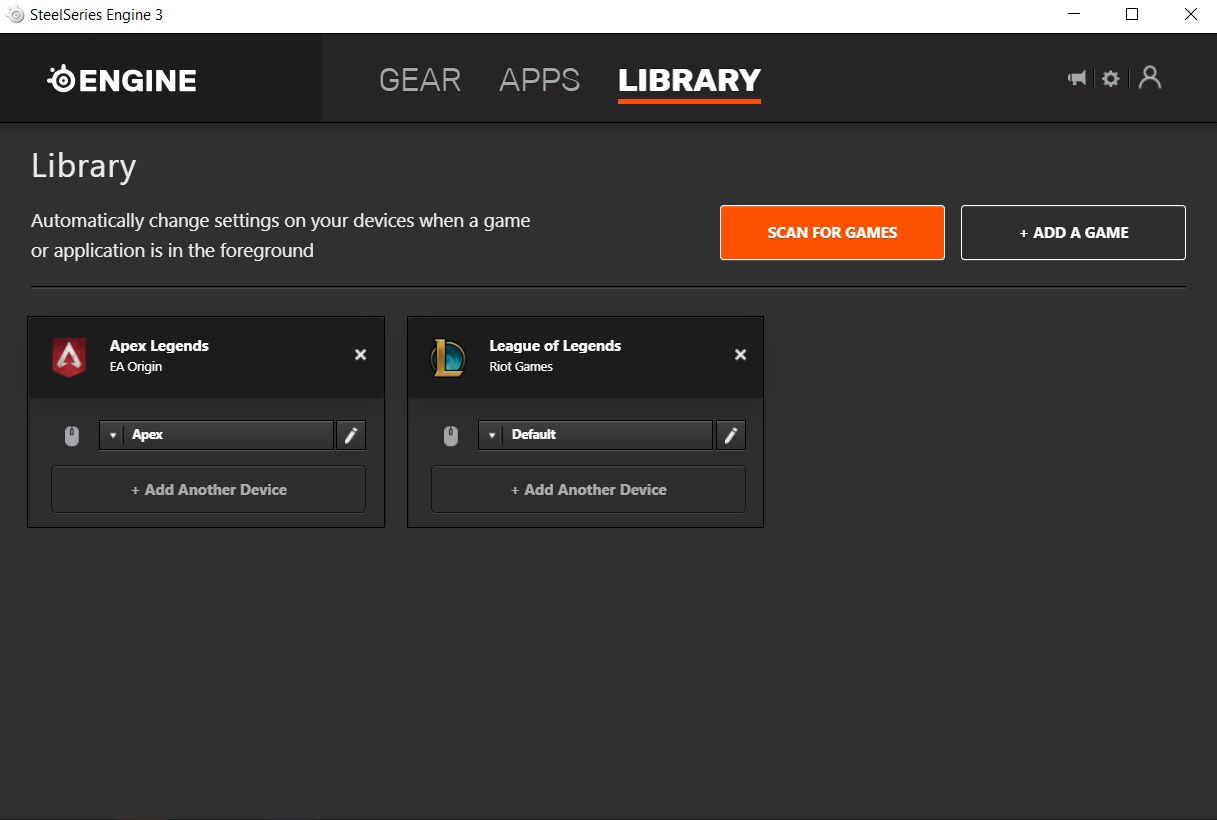Open the user account profile icon
The image size is (1217, 820).
click(1150, 77)
